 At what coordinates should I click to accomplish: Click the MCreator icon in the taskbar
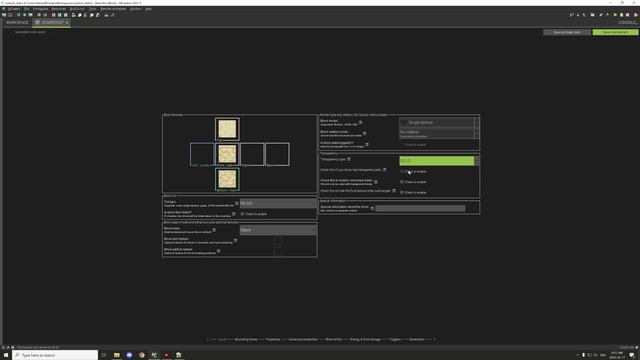154,355
